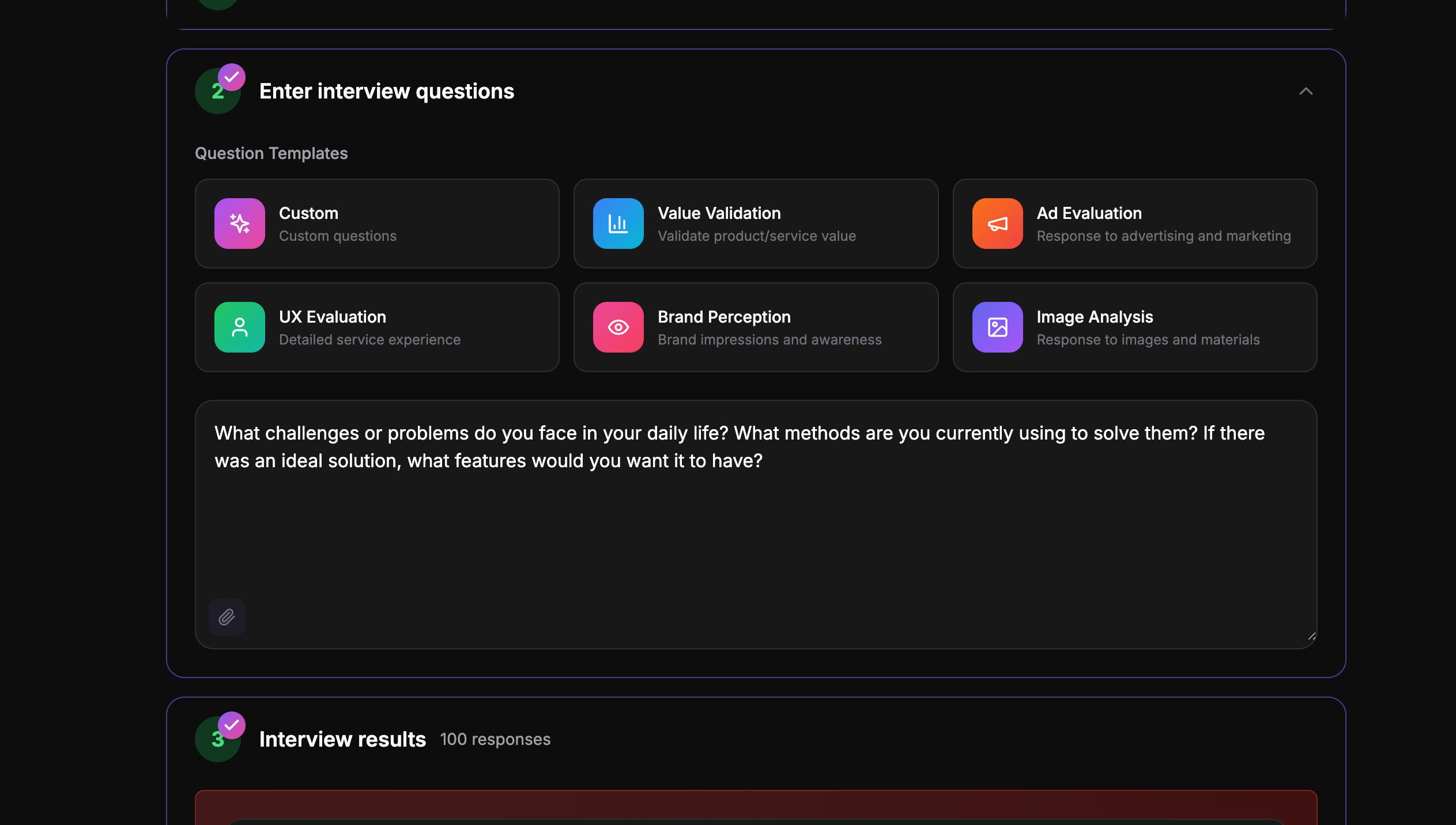Image resolution: width=1456 pixels, height=825 pixels.
Task: Click step 2 checkmark badge
Action: coord(232,77)
